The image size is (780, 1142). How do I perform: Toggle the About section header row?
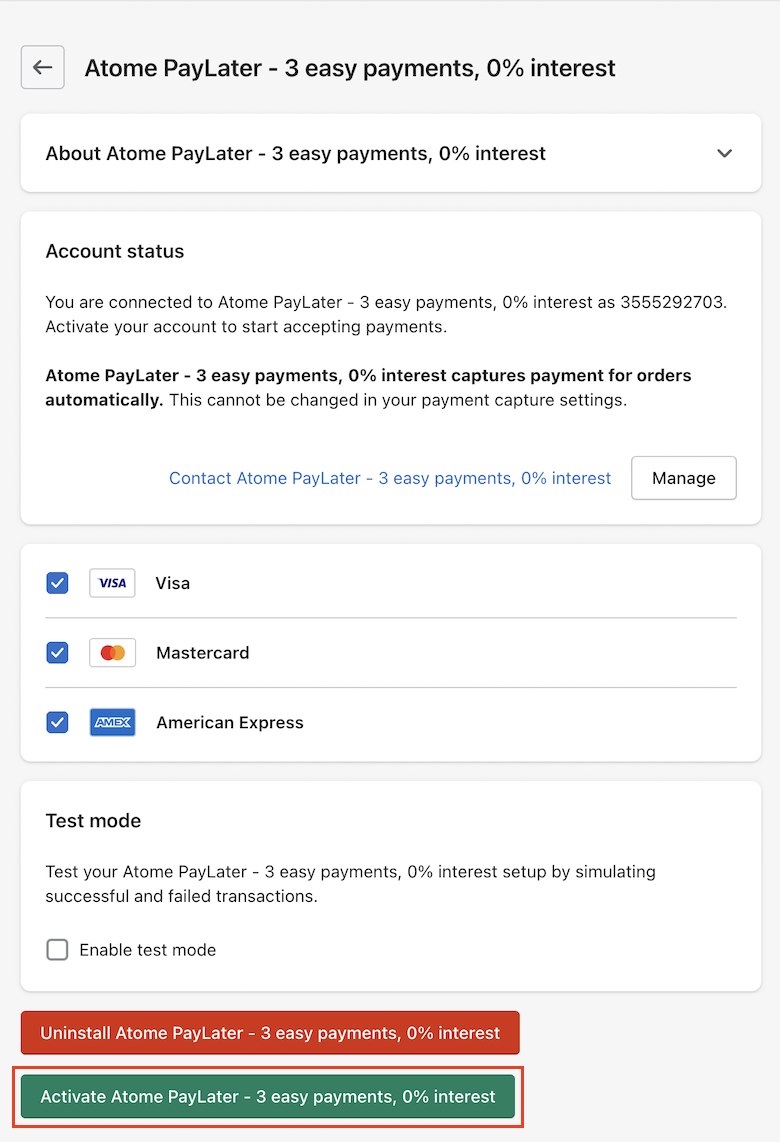(x=390, y=153)
